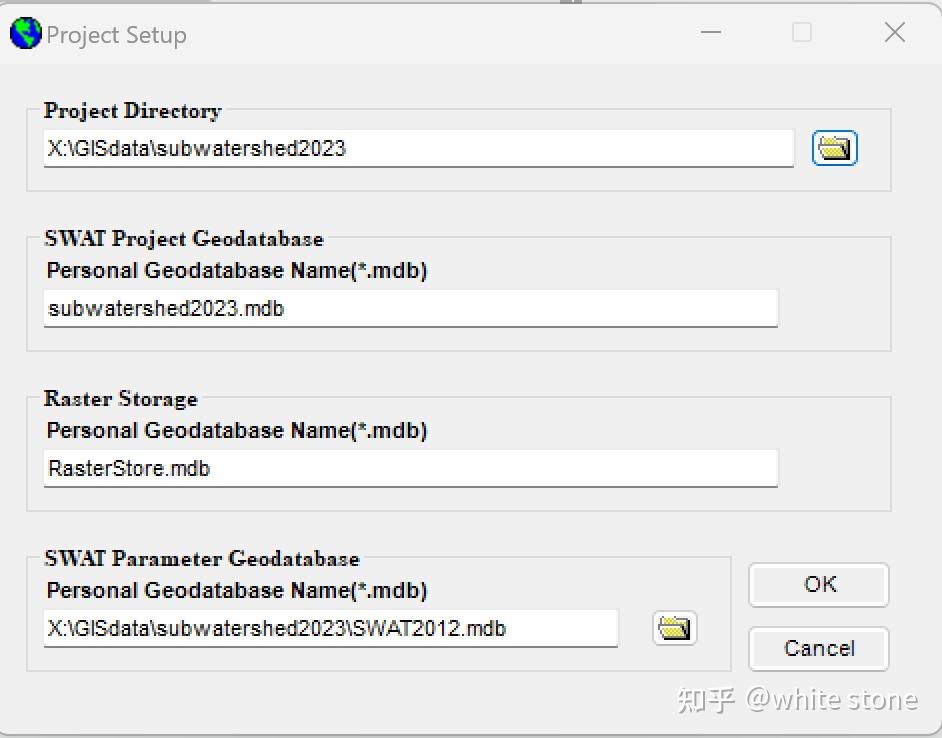Close the Project Setup dialog
This screenshot has width=942, height=738.
[x=894, y=33]
